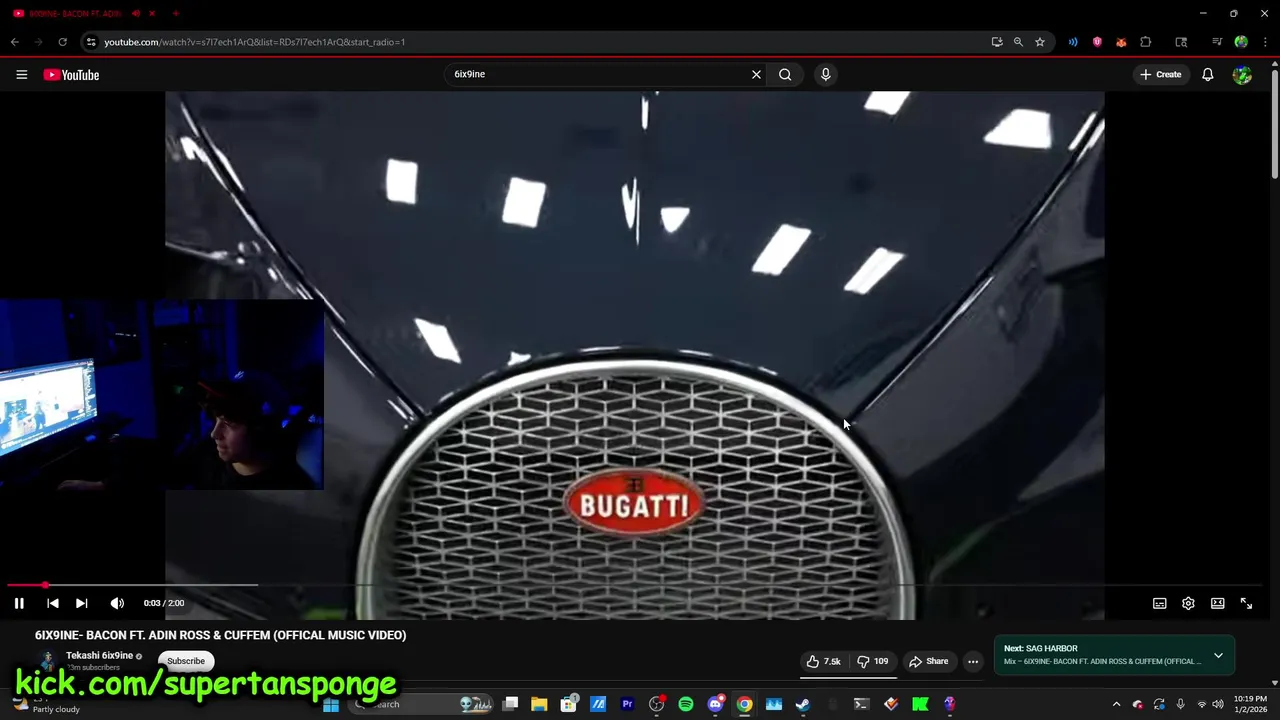
Task: Open the Chrome three-dot menu
Action: (1266, 42)
